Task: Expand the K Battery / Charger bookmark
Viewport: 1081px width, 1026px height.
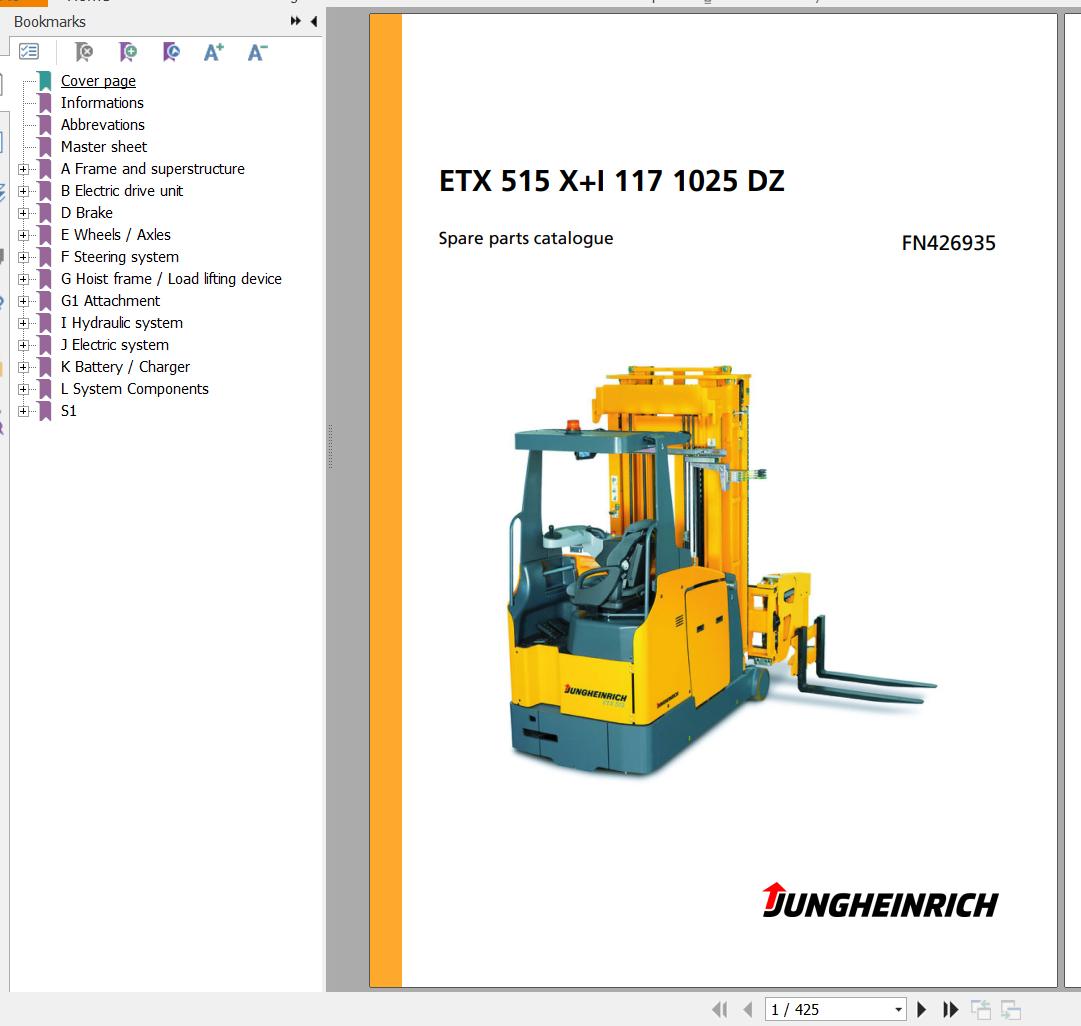Action: point(23,367)
